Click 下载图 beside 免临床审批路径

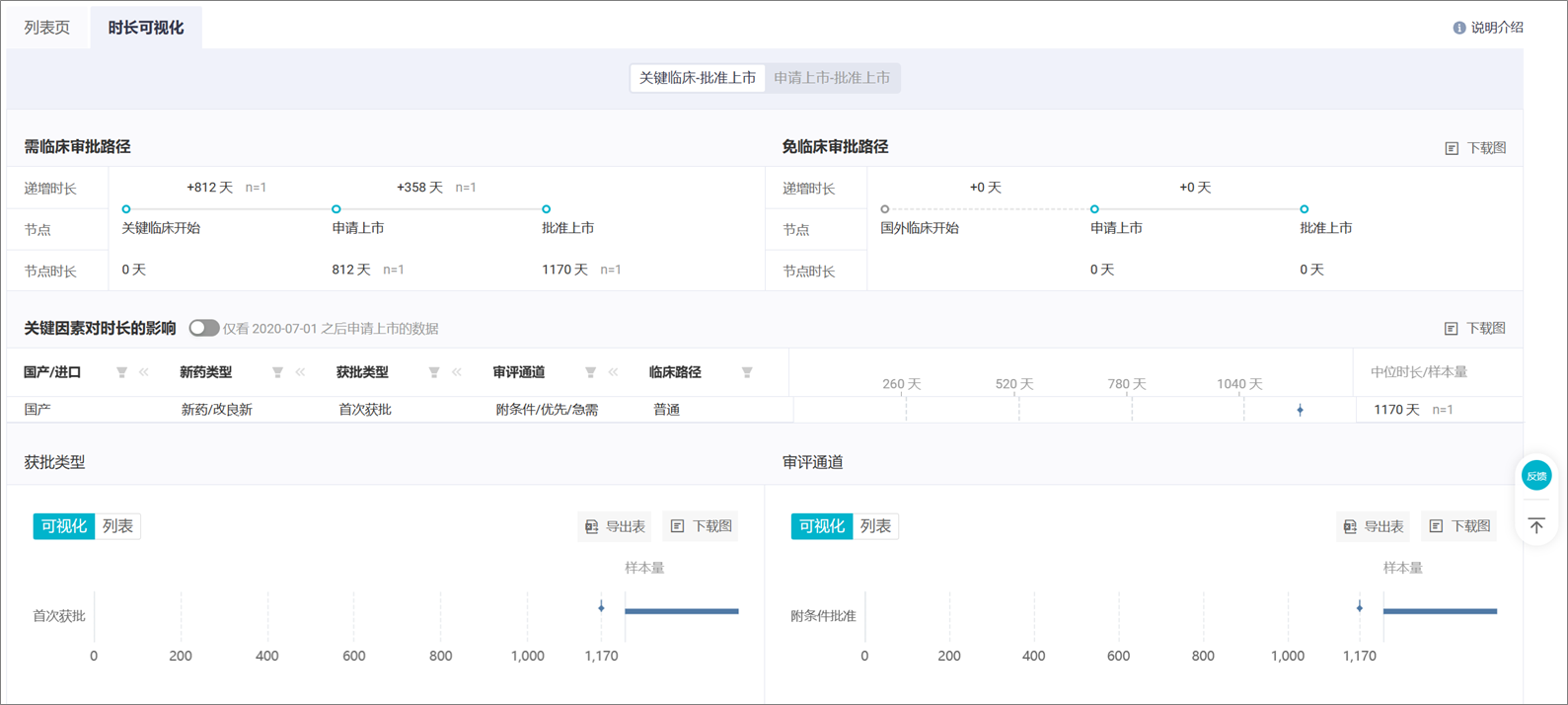(1475, 148)
